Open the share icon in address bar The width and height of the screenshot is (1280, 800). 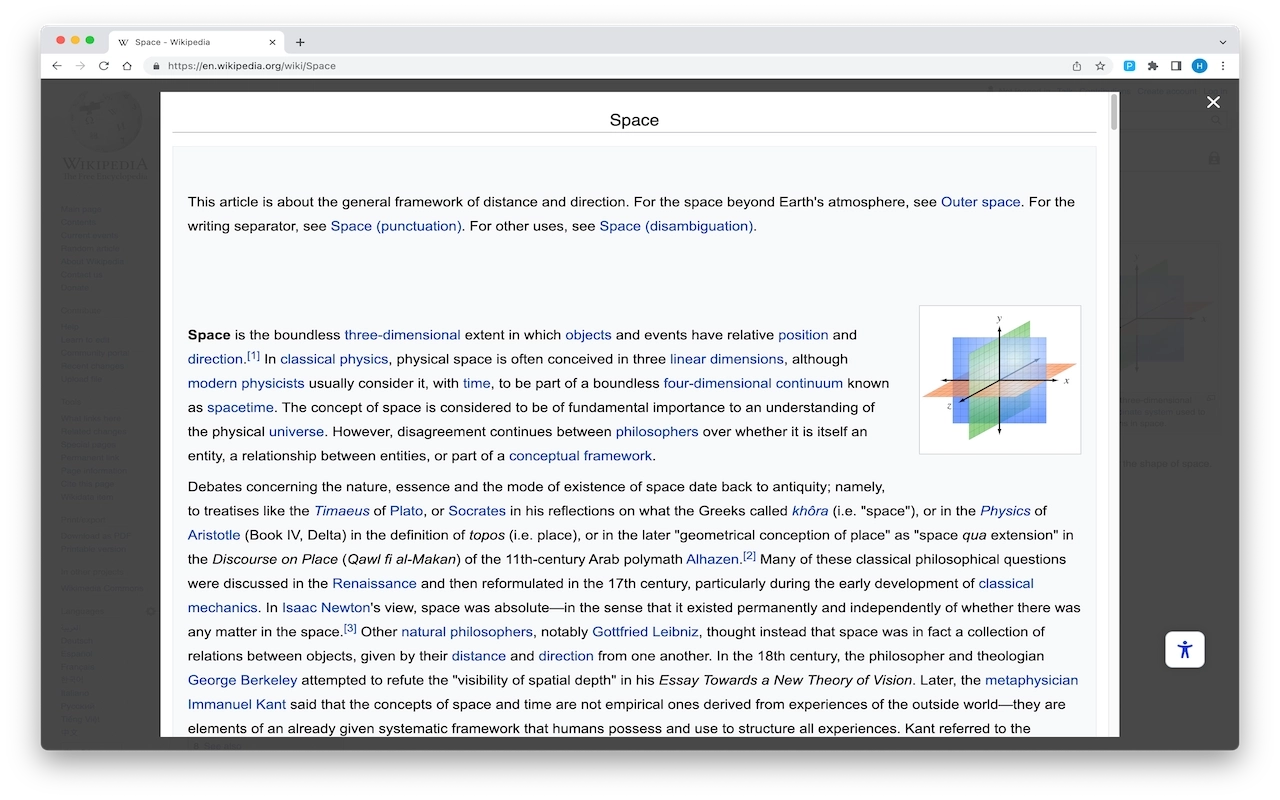pos(1077,66)
